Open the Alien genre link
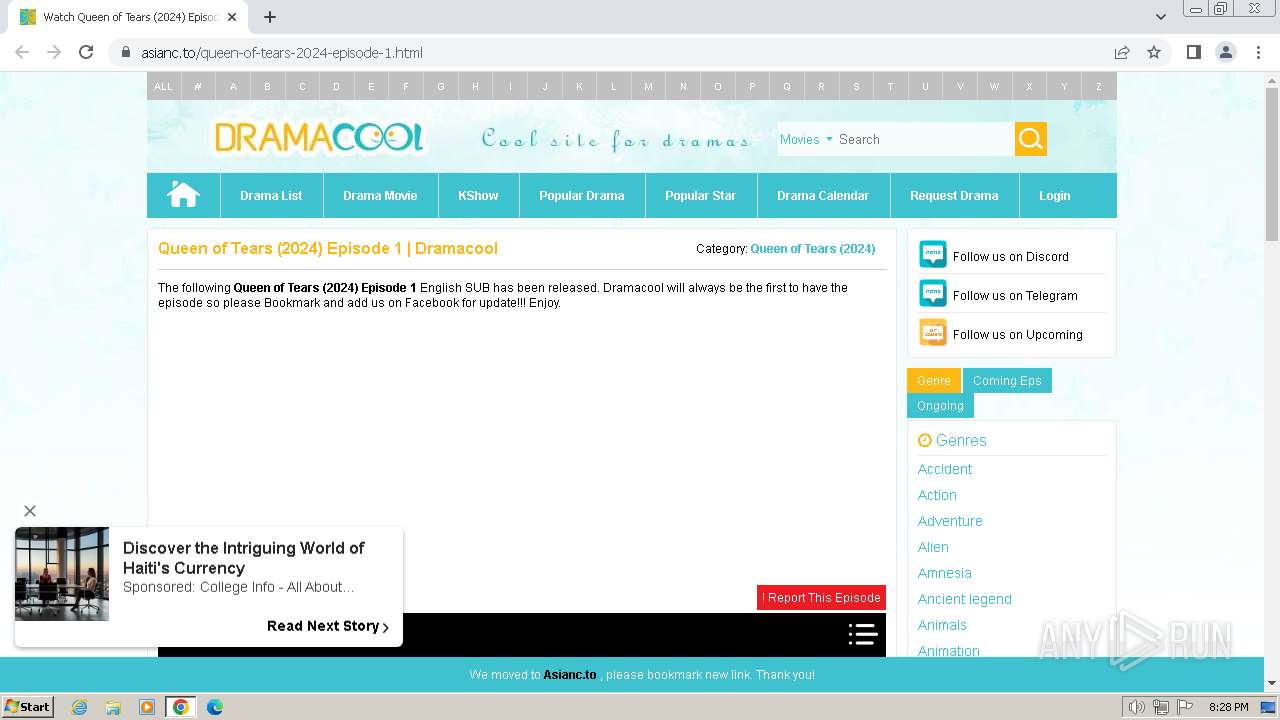The width and height of the screenshot is (1280, 720). point(933,547)
